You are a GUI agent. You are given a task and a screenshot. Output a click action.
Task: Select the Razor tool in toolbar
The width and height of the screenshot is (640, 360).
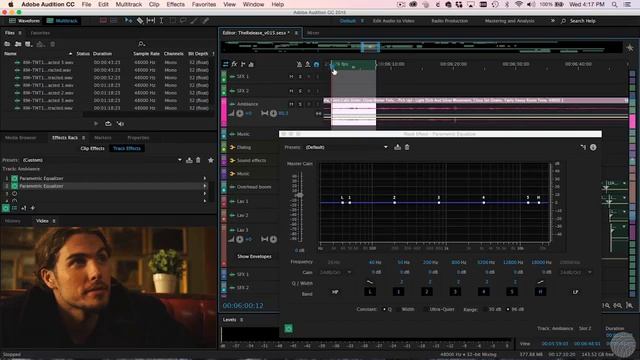pyautogui.click(x=140, y=20)
